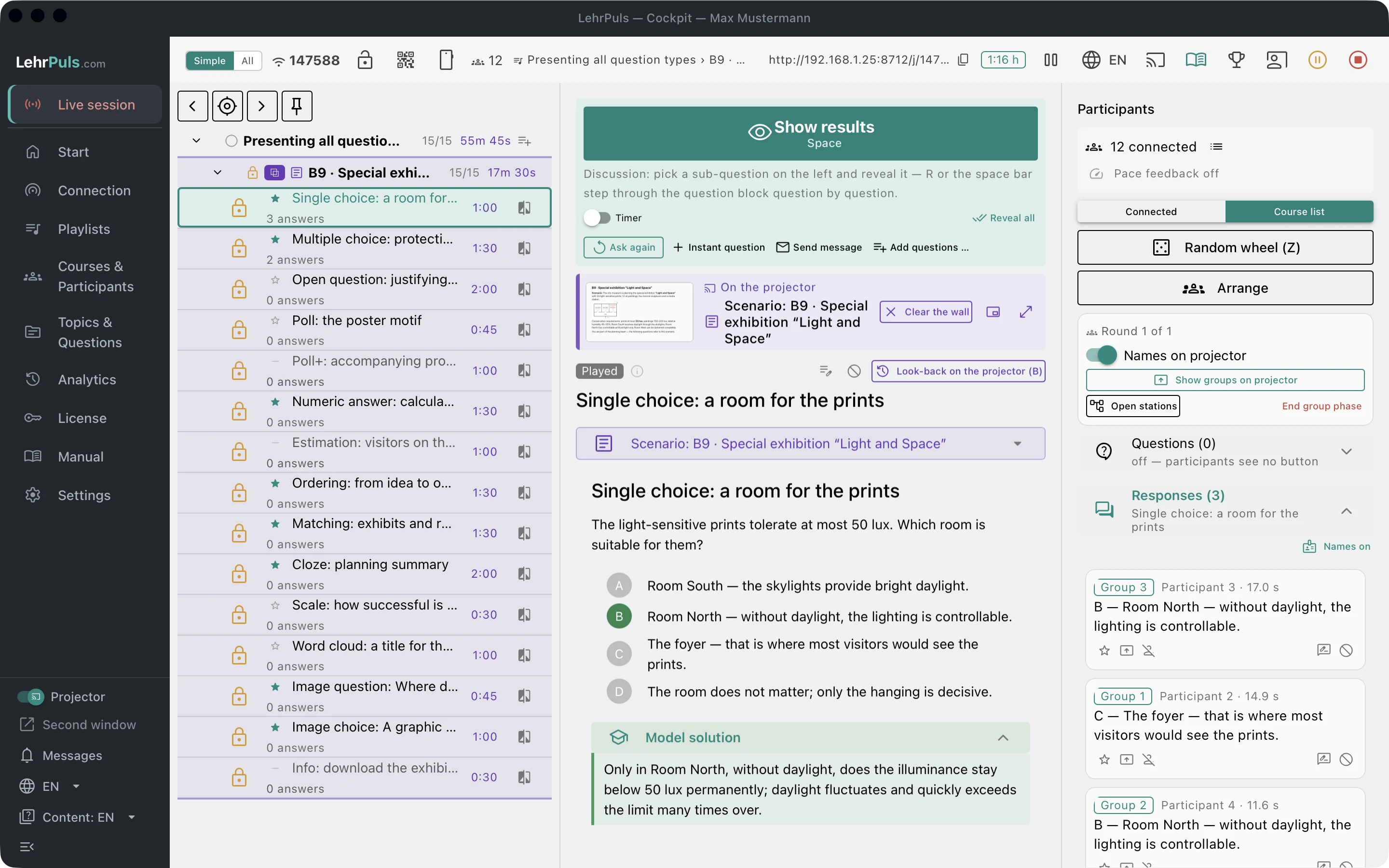Click the Show results button
Viewport: 1389px width, 868px height.
810,134
